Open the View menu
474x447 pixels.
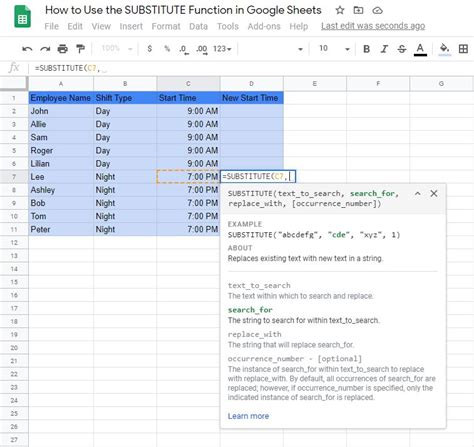[x=101, y=26]
